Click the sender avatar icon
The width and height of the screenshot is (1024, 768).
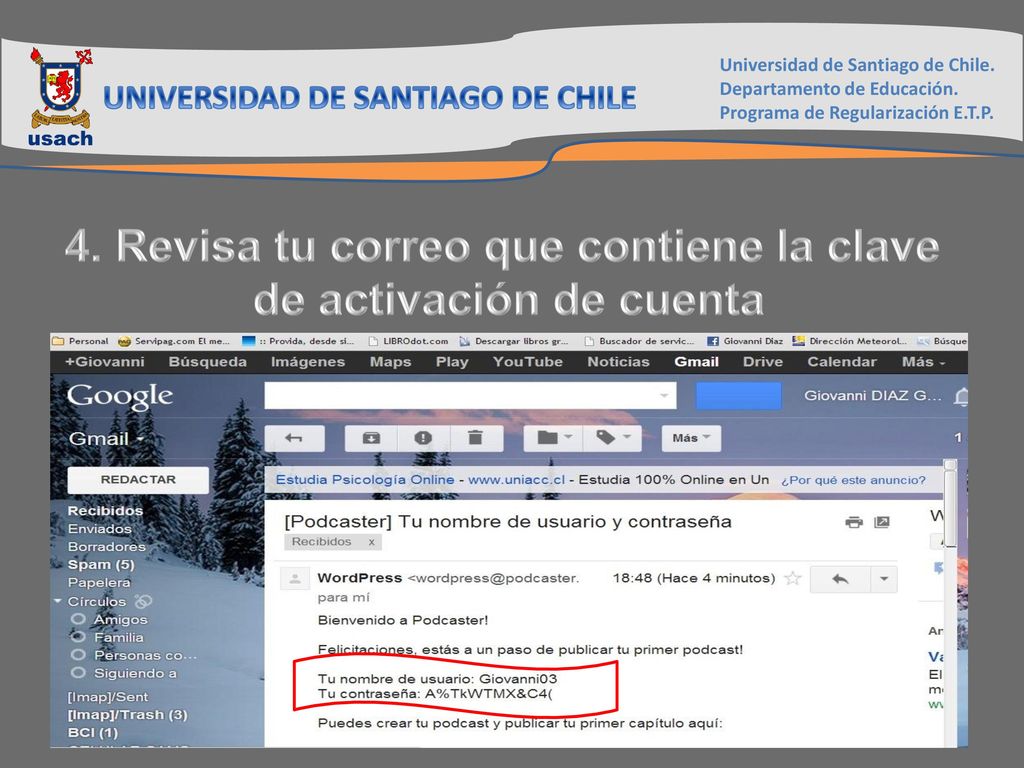295,579
